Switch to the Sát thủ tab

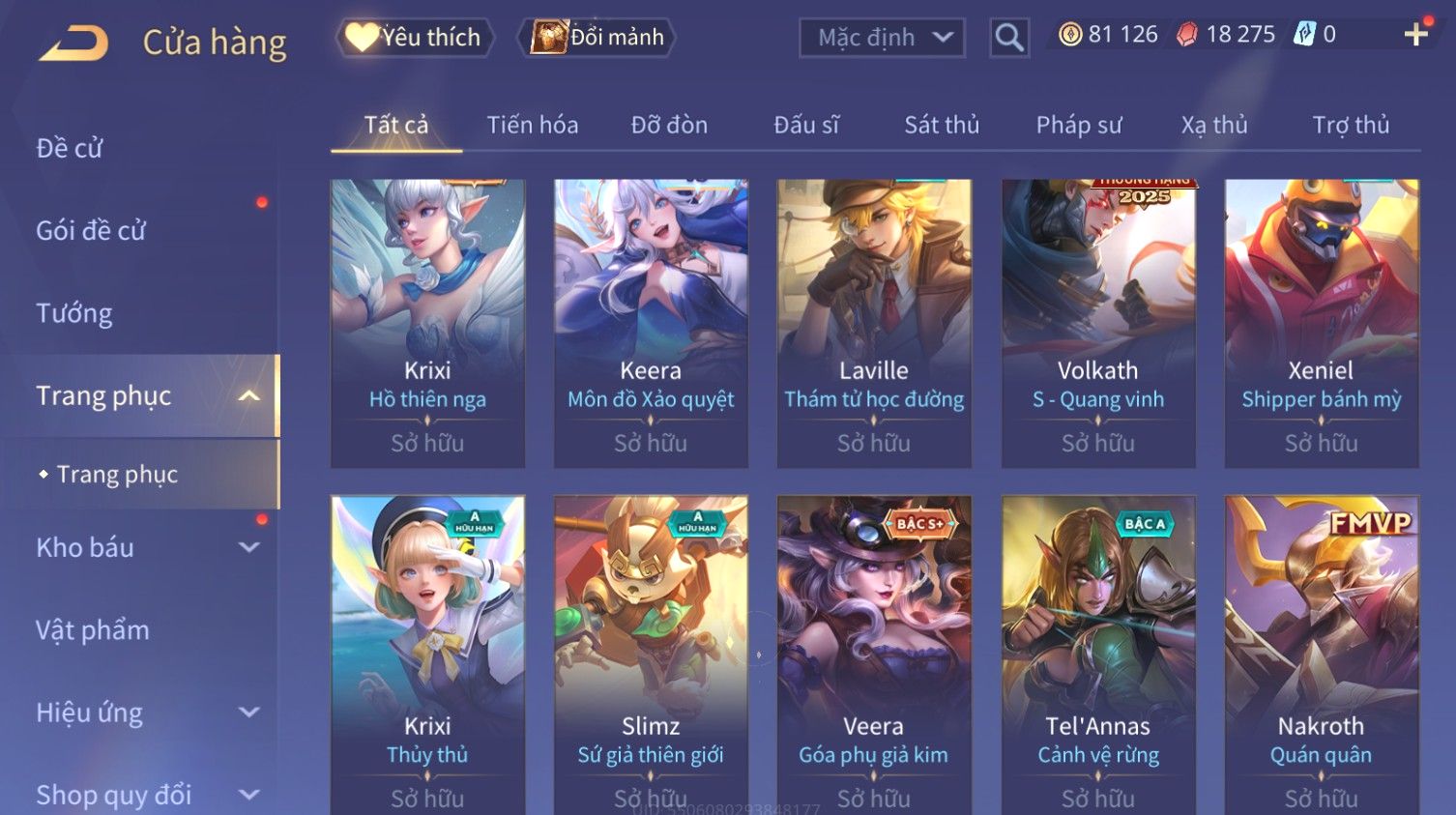click(x=942, y=125)
